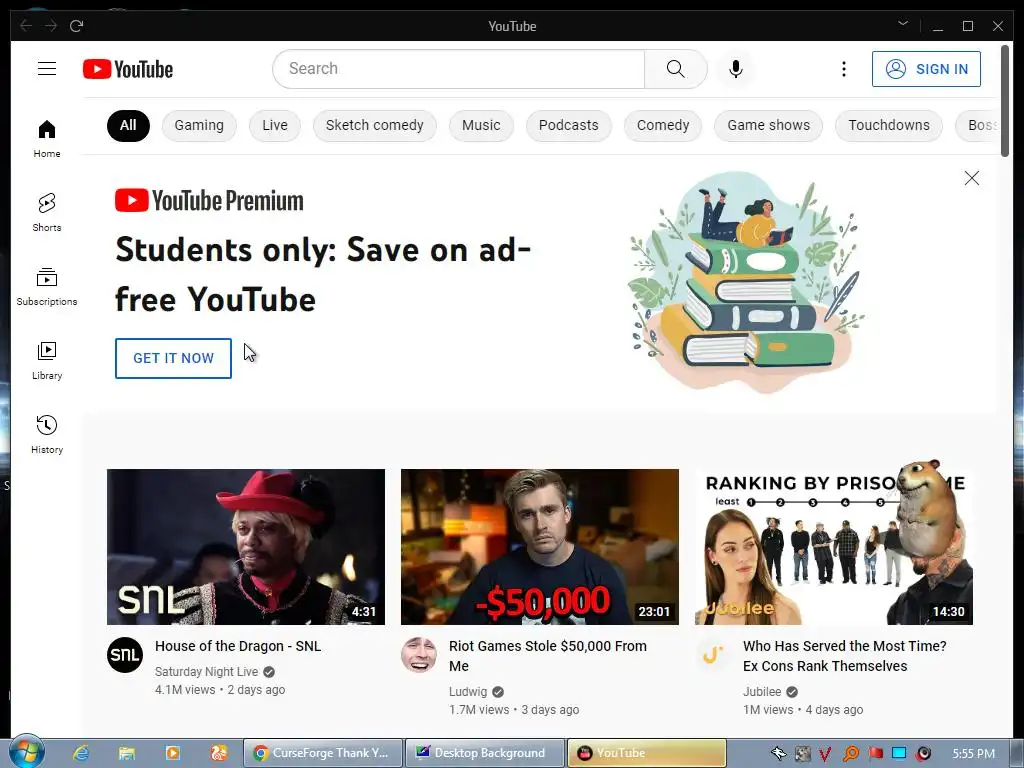Open Windows Explorer folder on taskbar
Image resolution: width=1024 pixels, height=768 pixels.
[x=127, y=753]
